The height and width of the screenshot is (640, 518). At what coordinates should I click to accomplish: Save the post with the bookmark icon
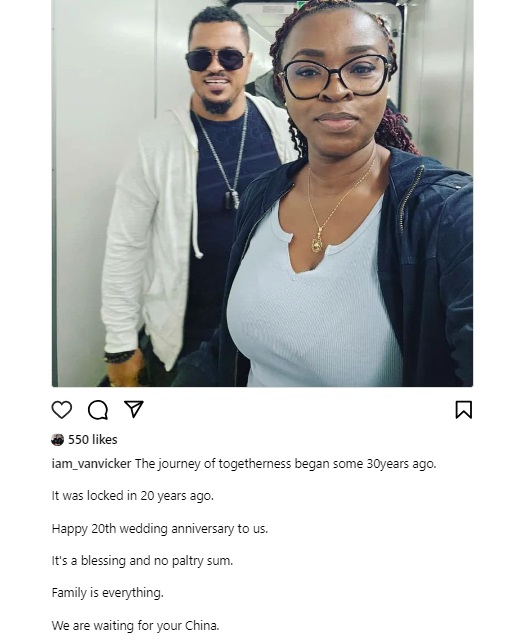pyautogui.click(x=463, y=410)
